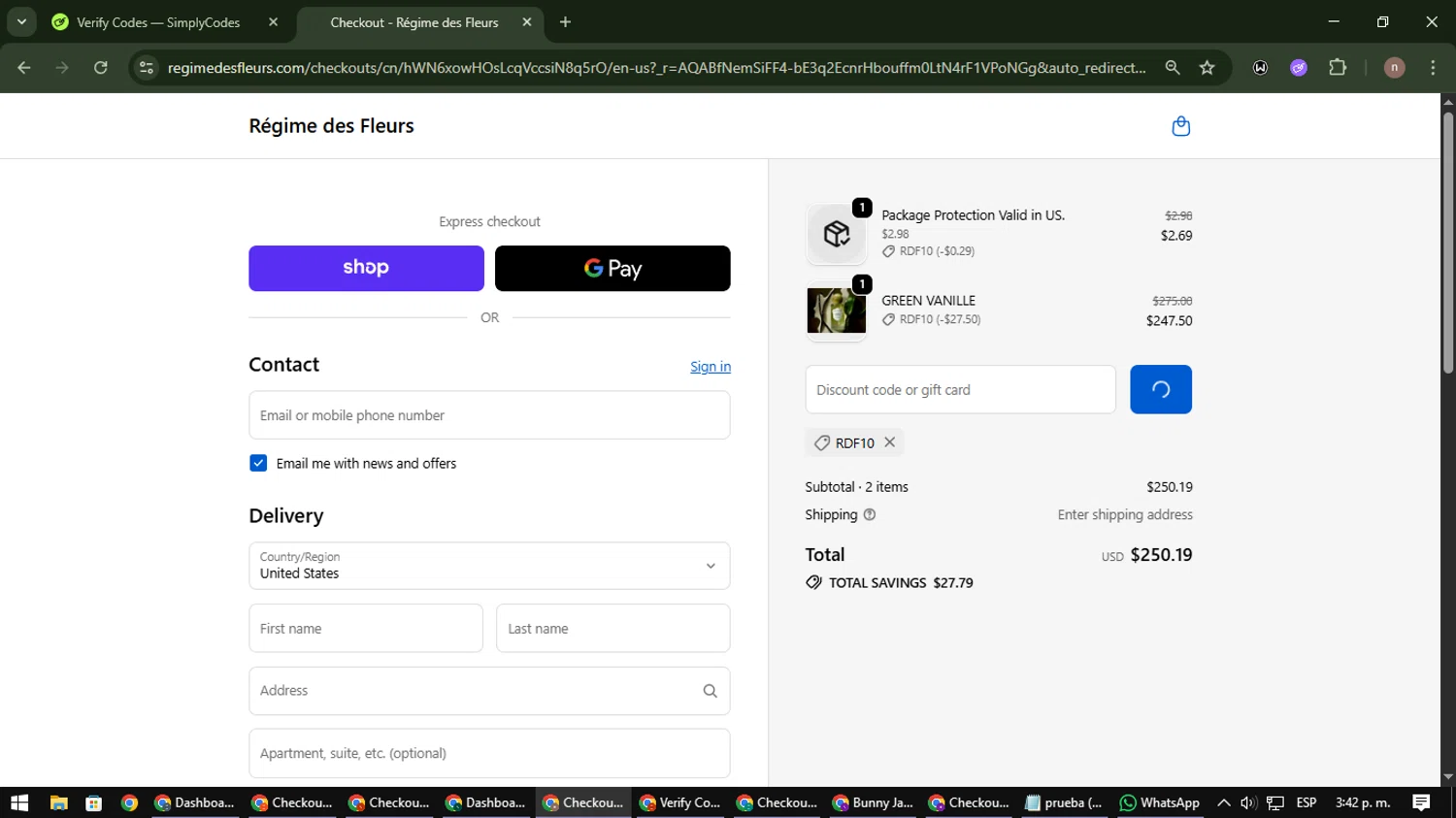Focus the Email or mobile phone number field
The width and height of the screenshot is (1456, 818).
[489, 415]
